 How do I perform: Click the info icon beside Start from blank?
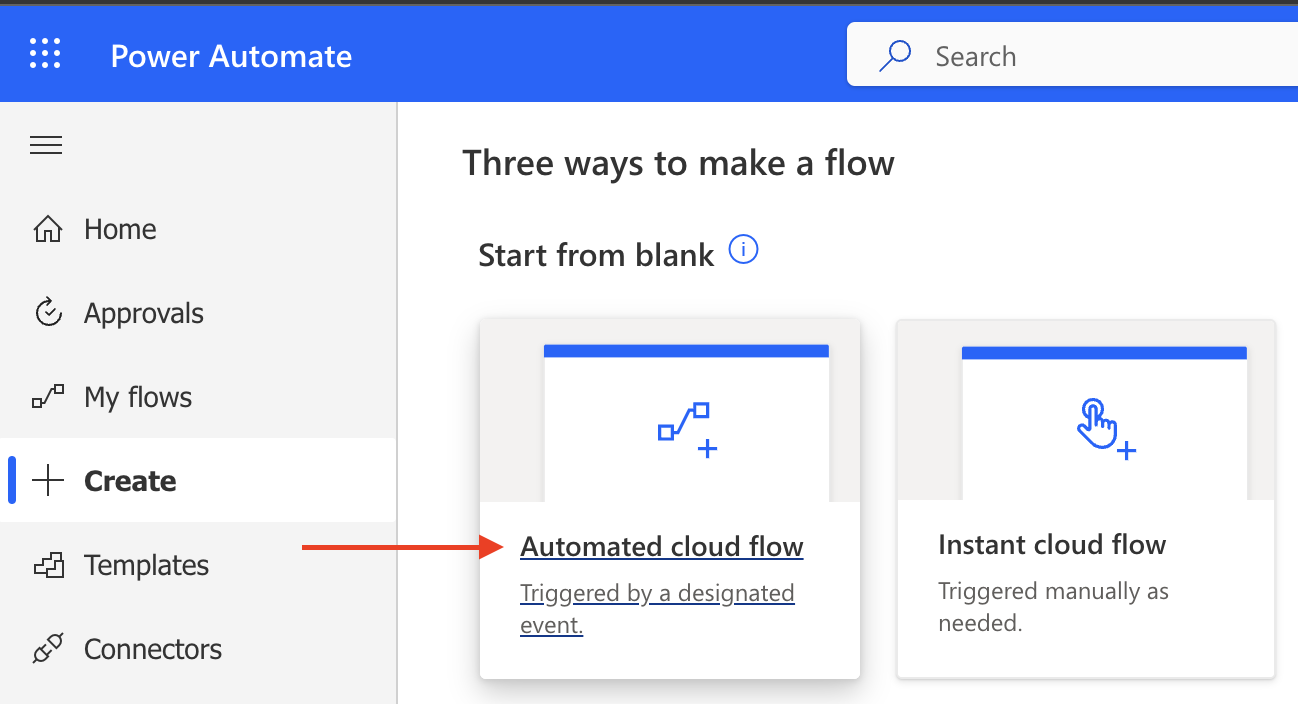pyautogui.click(x=743, y=249)
